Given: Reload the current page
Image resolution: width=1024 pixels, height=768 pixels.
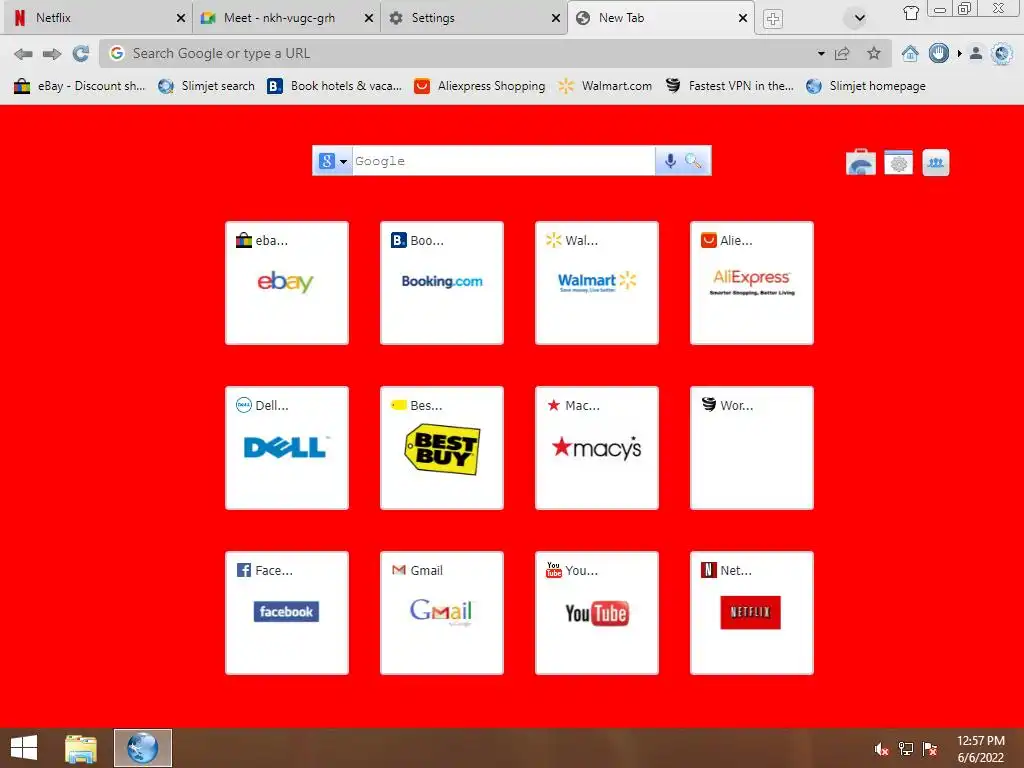Looking at the screenshot, I should pyautogui.click(x=80, y=54).
